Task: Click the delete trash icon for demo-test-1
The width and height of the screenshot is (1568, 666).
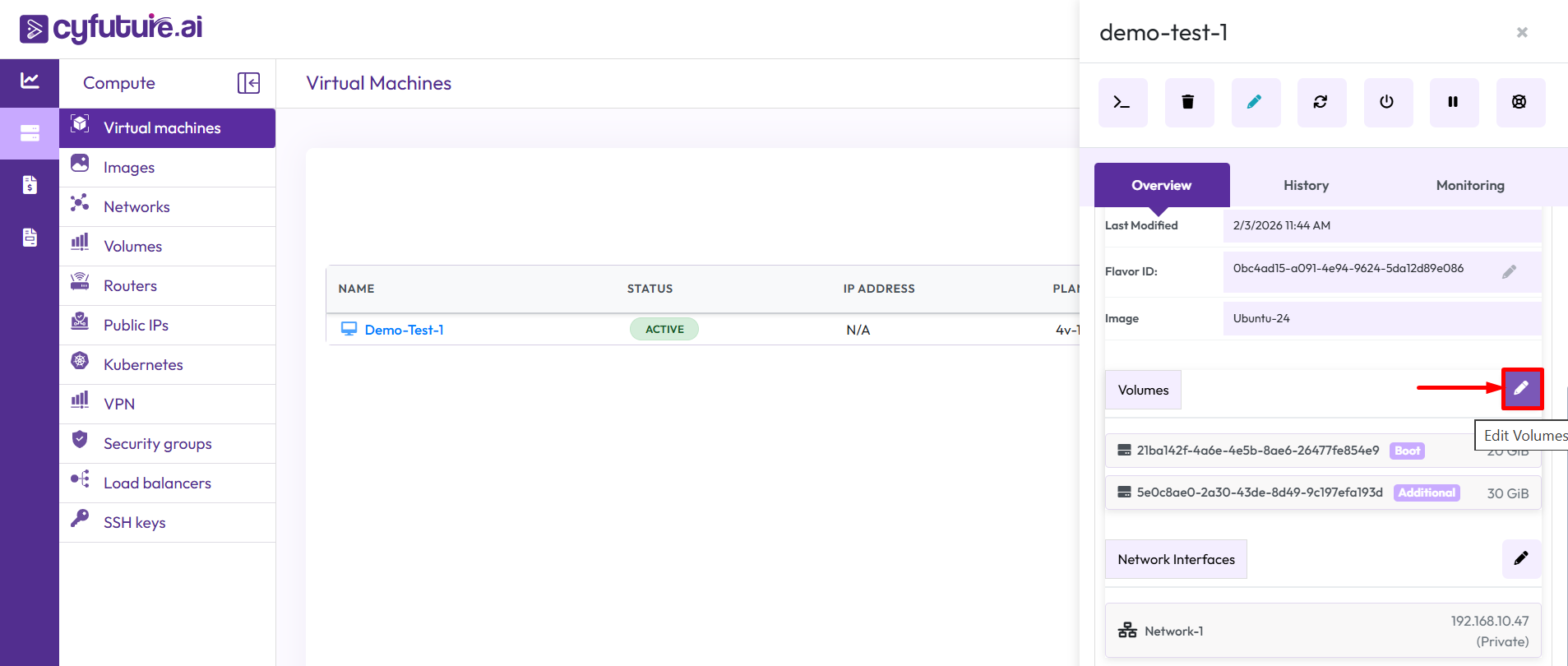Action: point(1188,103)
